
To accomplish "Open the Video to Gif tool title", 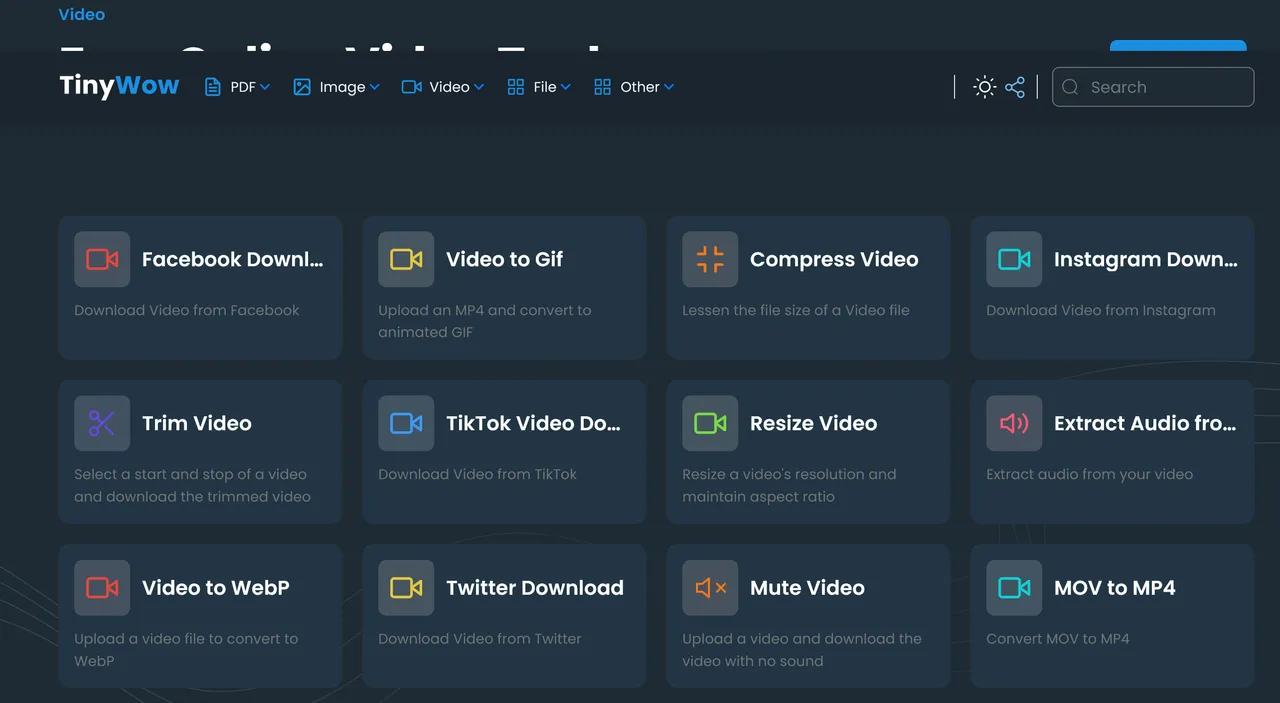I will tap(505, 260).
